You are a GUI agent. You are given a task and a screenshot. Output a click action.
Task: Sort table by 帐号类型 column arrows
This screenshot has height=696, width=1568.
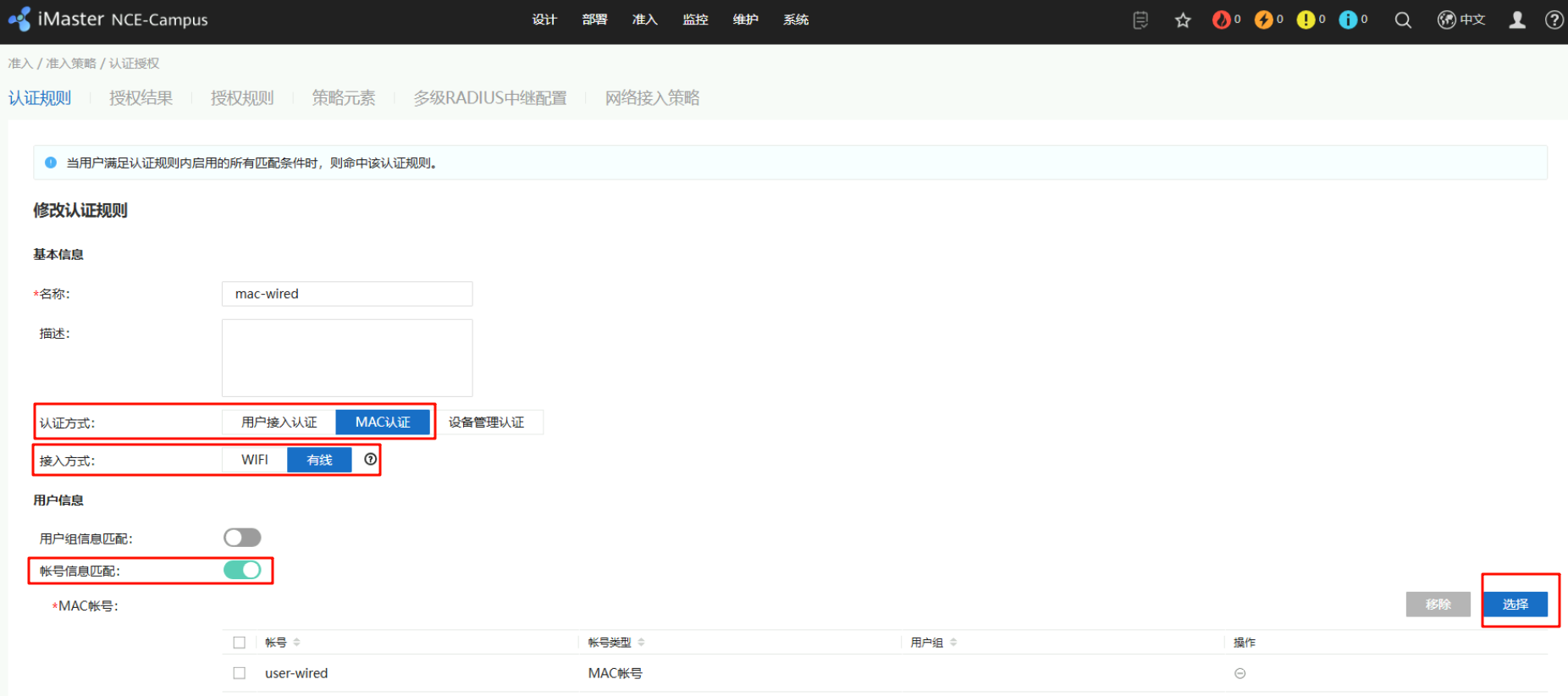coord(641,643)
